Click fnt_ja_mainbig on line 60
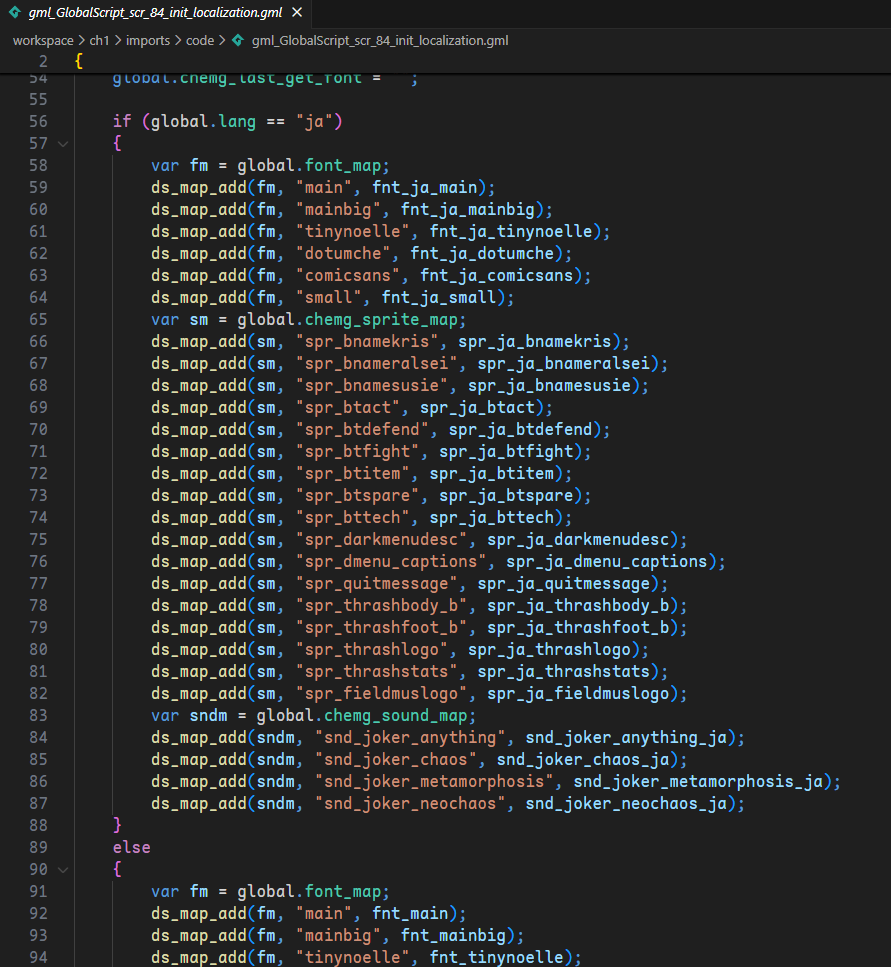This screenshot has width=891, height=967. pyautogui.click(x=467, y=210)
